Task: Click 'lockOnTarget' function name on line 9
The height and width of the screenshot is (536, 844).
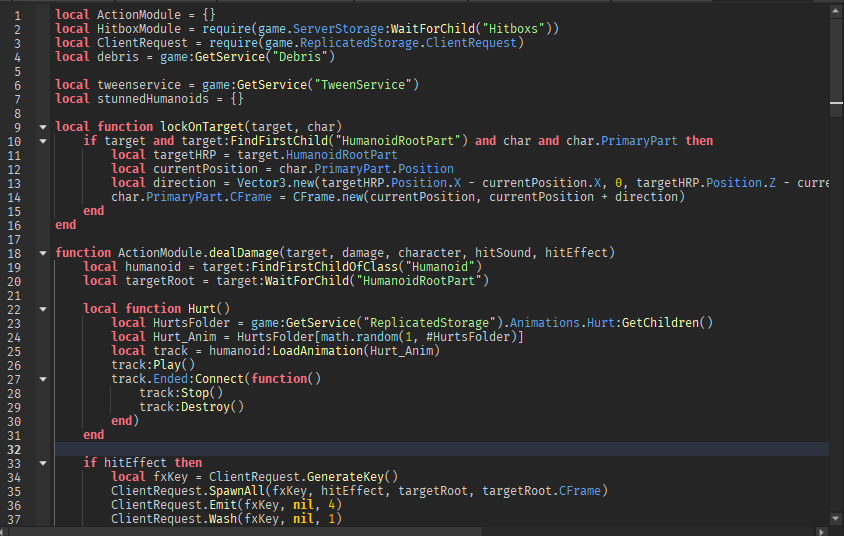Action: pos(202,126)
